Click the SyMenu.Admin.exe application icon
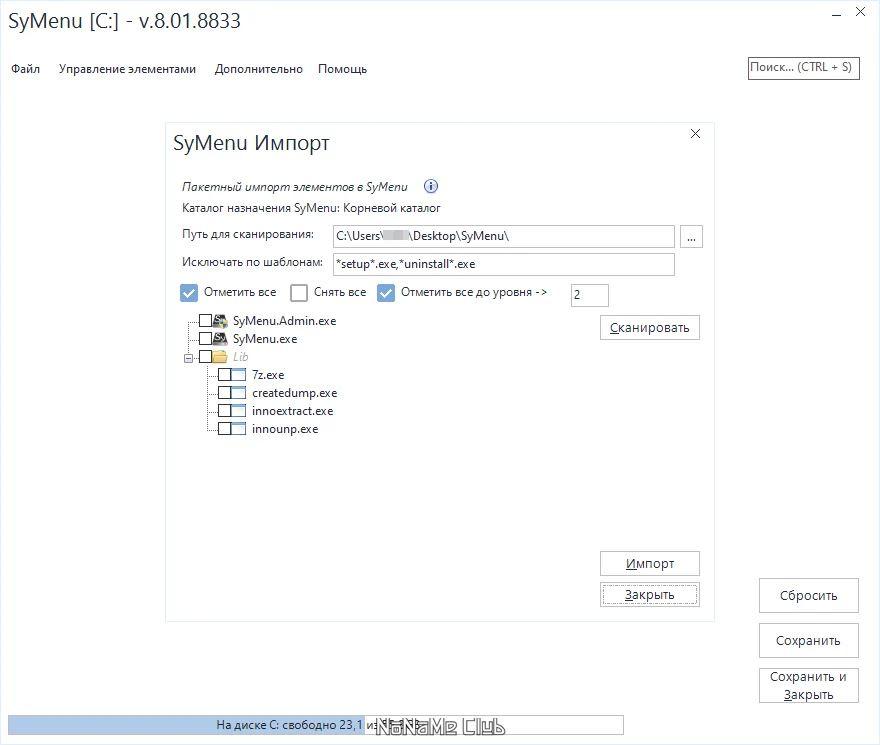880x745 pixels. click(220, 321)
